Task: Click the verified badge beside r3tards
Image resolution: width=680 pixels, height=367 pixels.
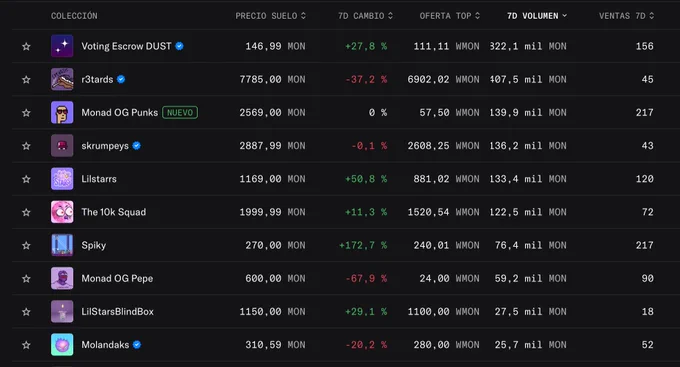Action: click(x=121, y=79)
